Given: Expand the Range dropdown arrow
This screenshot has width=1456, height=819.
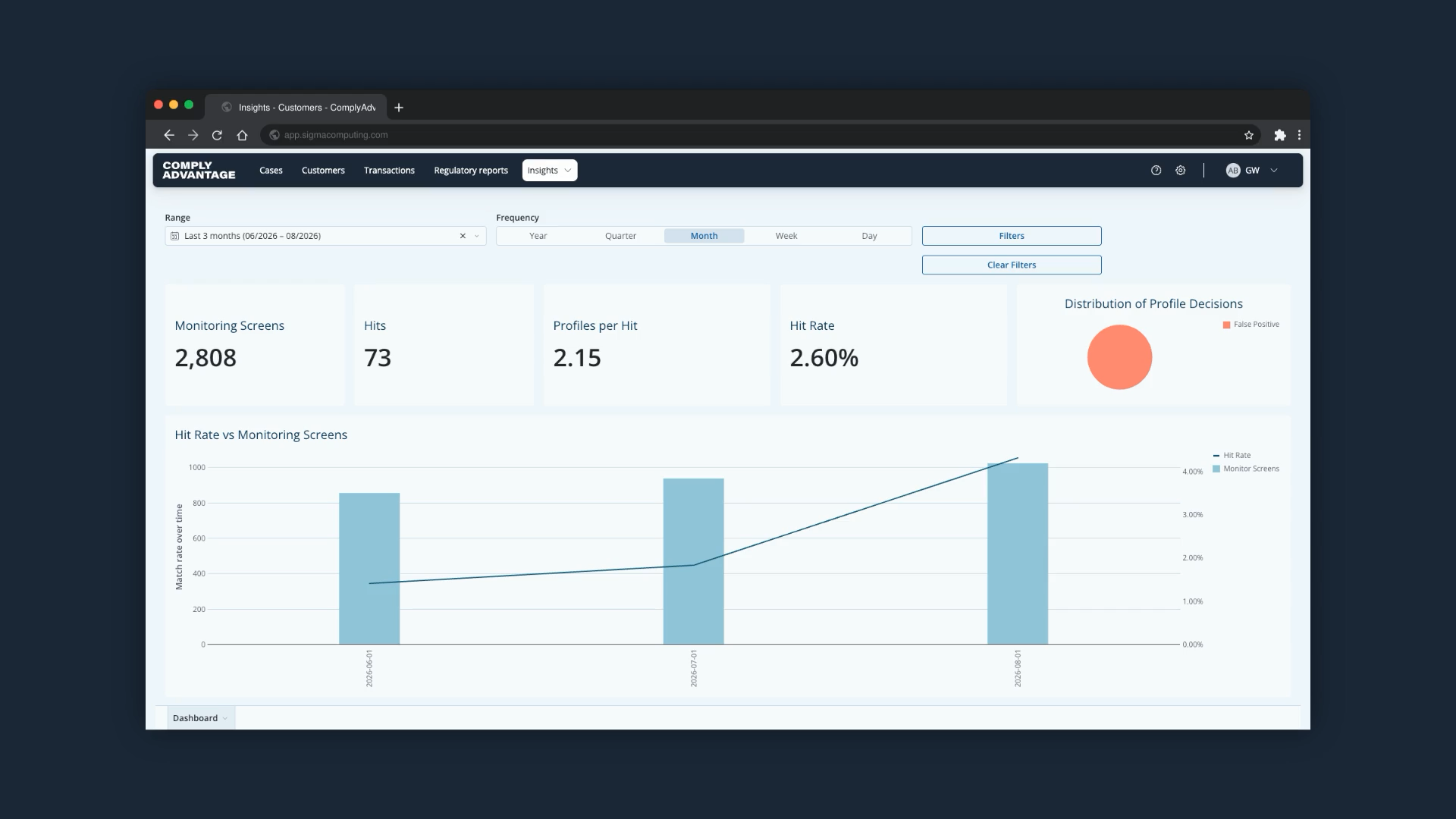Looking at the screenshot, I should point(477,236).
